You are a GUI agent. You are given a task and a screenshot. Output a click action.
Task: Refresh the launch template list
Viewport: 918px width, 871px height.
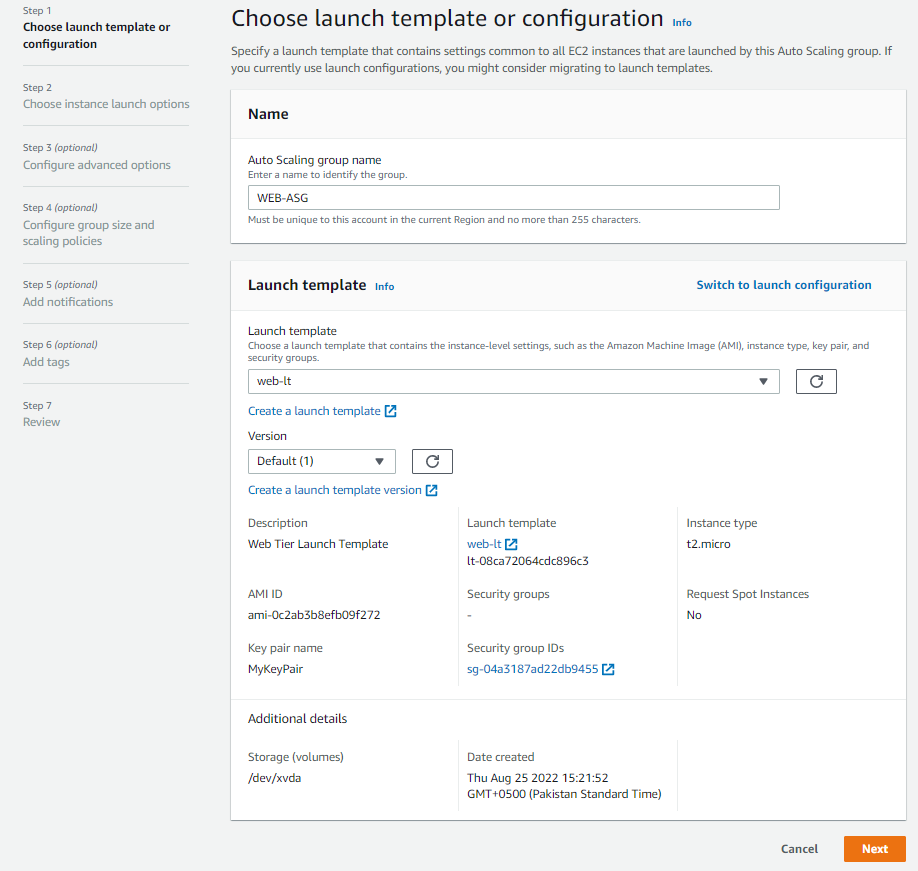click(x=816, y=382)
